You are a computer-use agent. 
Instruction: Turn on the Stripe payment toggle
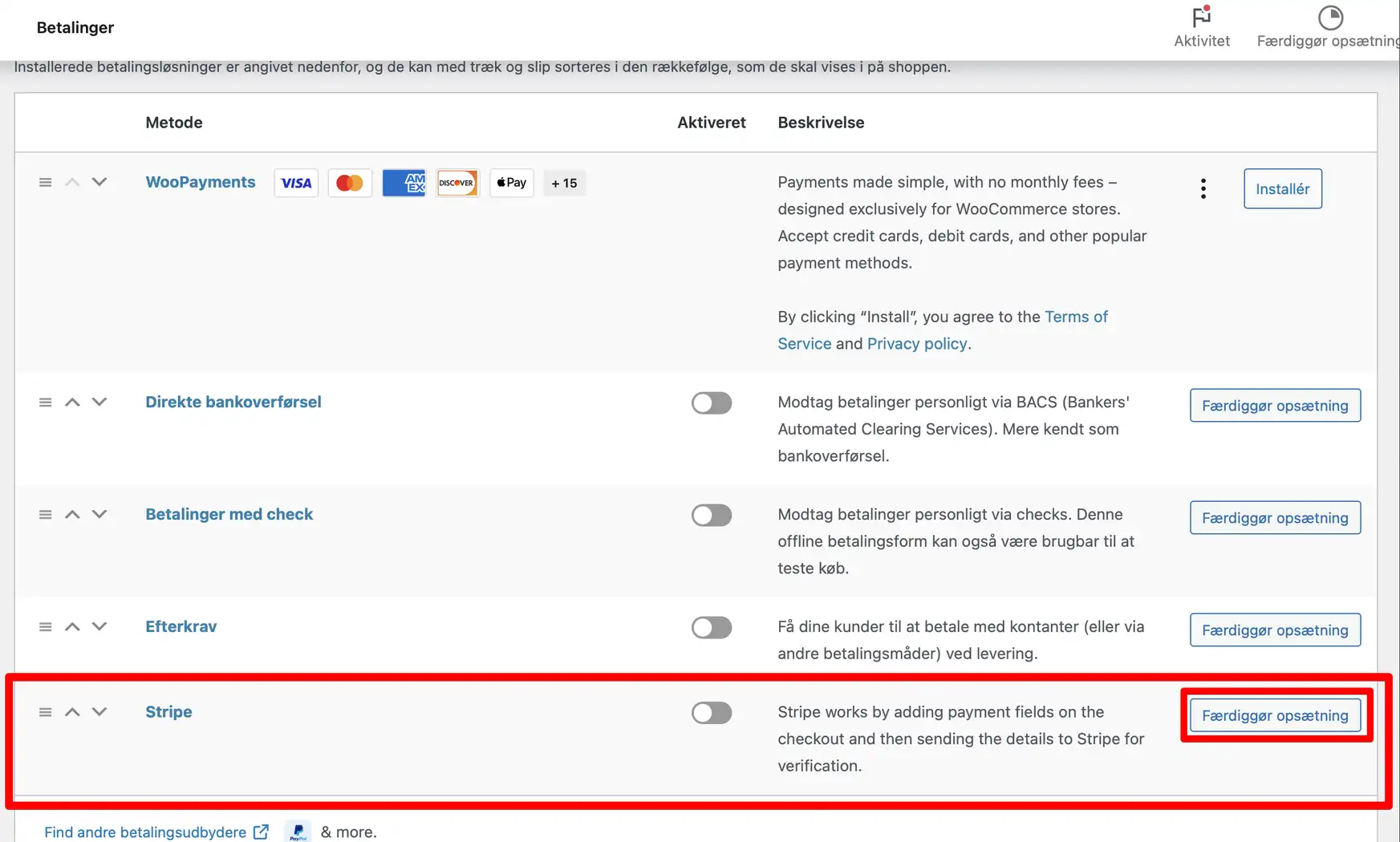tap(711, 713)
